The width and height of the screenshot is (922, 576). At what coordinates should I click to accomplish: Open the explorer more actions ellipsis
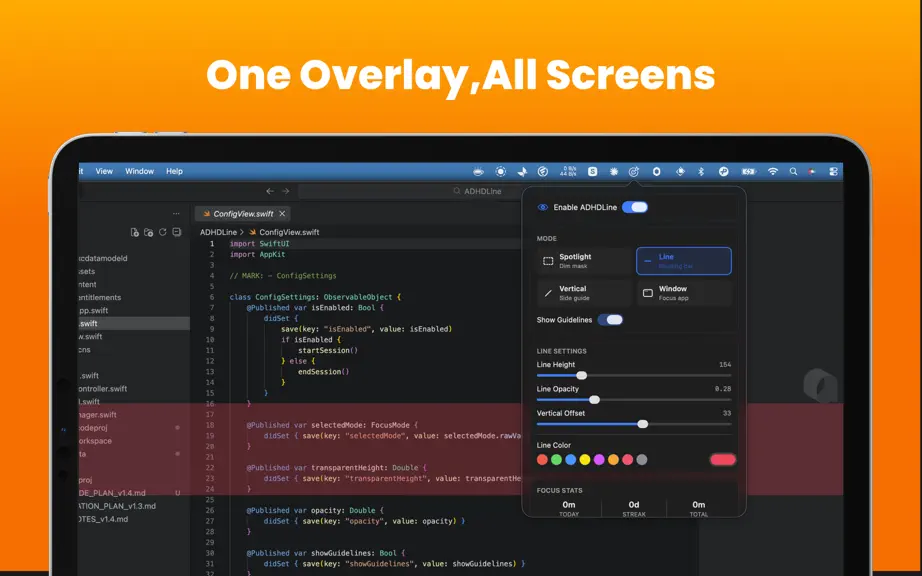(x=176, y=214)
